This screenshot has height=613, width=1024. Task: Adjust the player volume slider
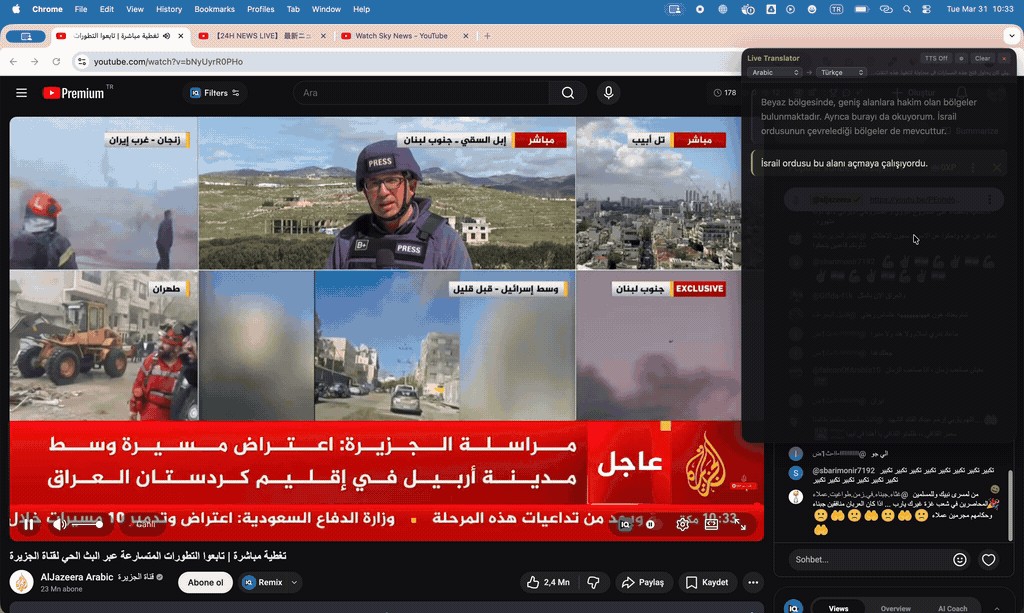[x=86, y=524]
